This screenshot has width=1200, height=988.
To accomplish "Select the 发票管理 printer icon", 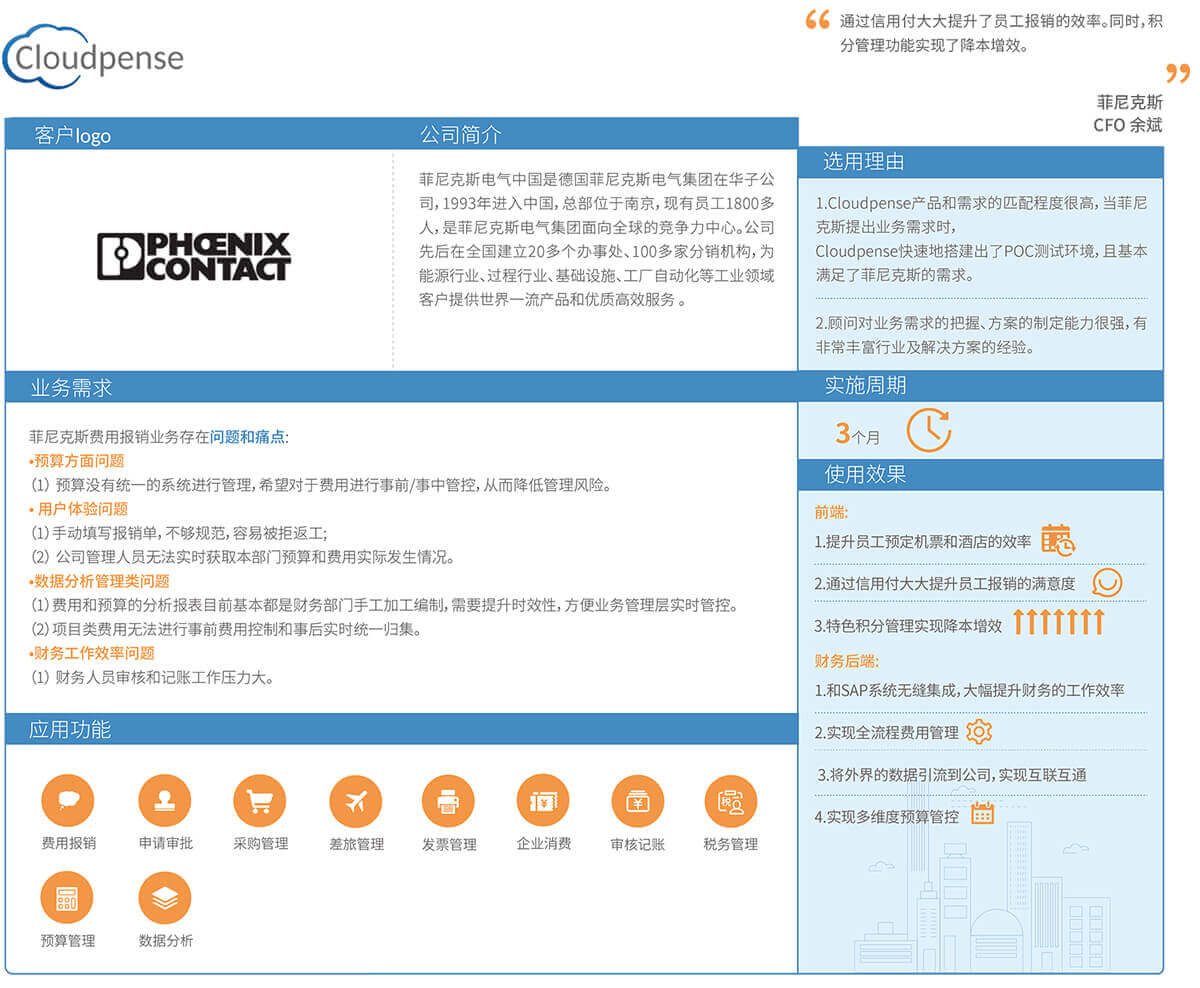I will tap(448, 801).
